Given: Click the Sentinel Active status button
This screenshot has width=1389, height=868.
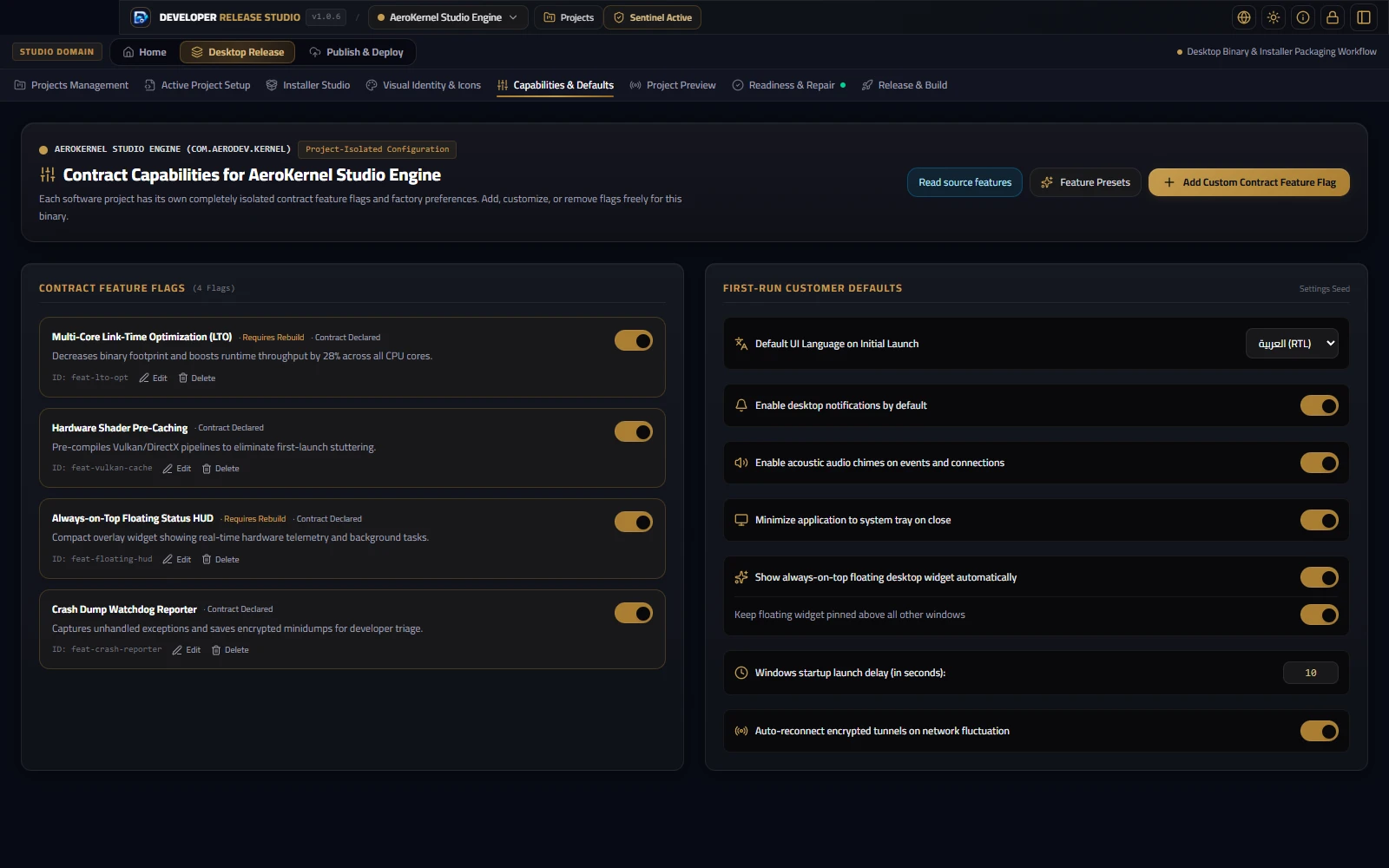Looking at the screenshot, I should [x=653, y=17].
